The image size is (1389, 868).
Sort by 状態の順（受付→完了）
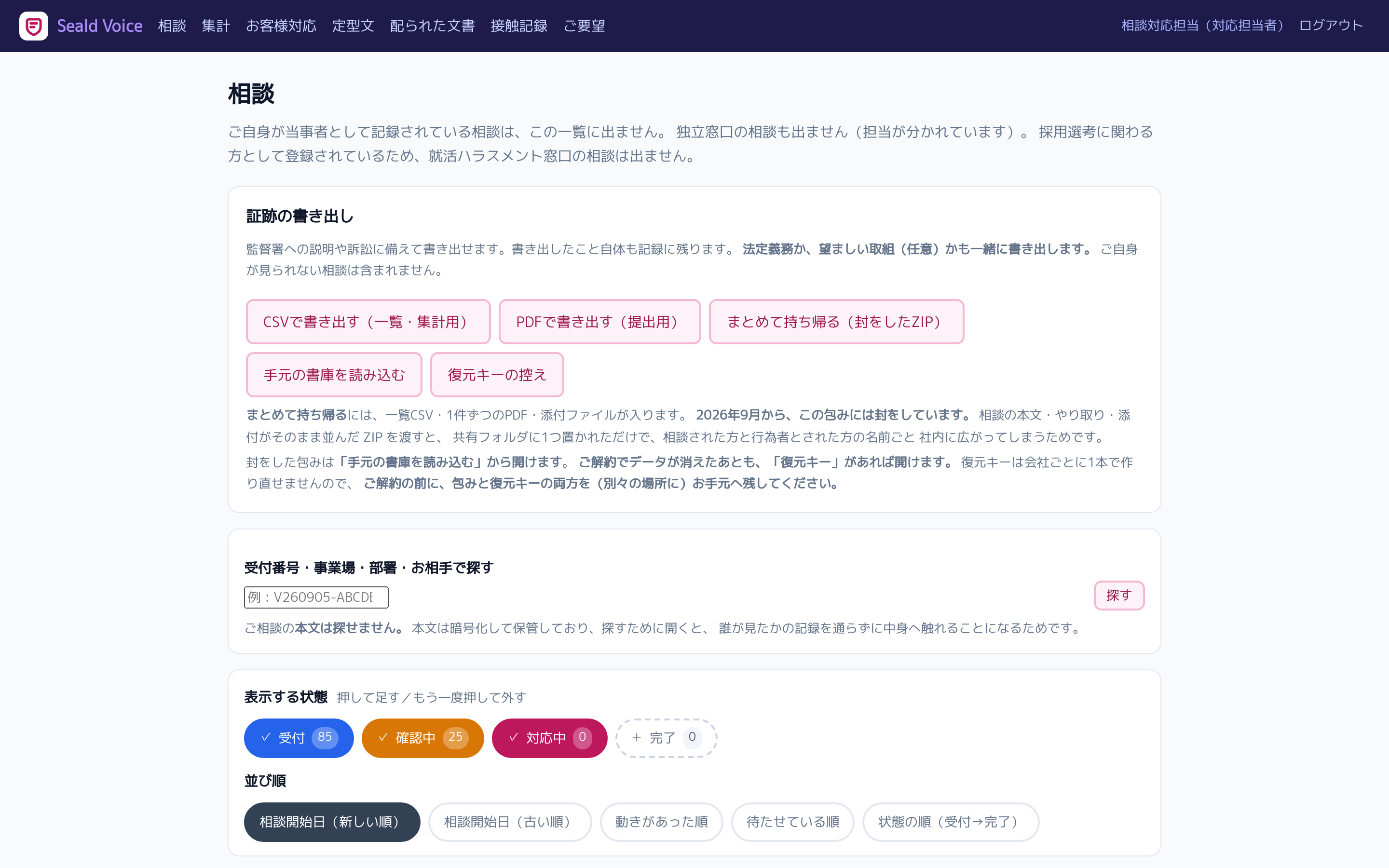[951, 822]
